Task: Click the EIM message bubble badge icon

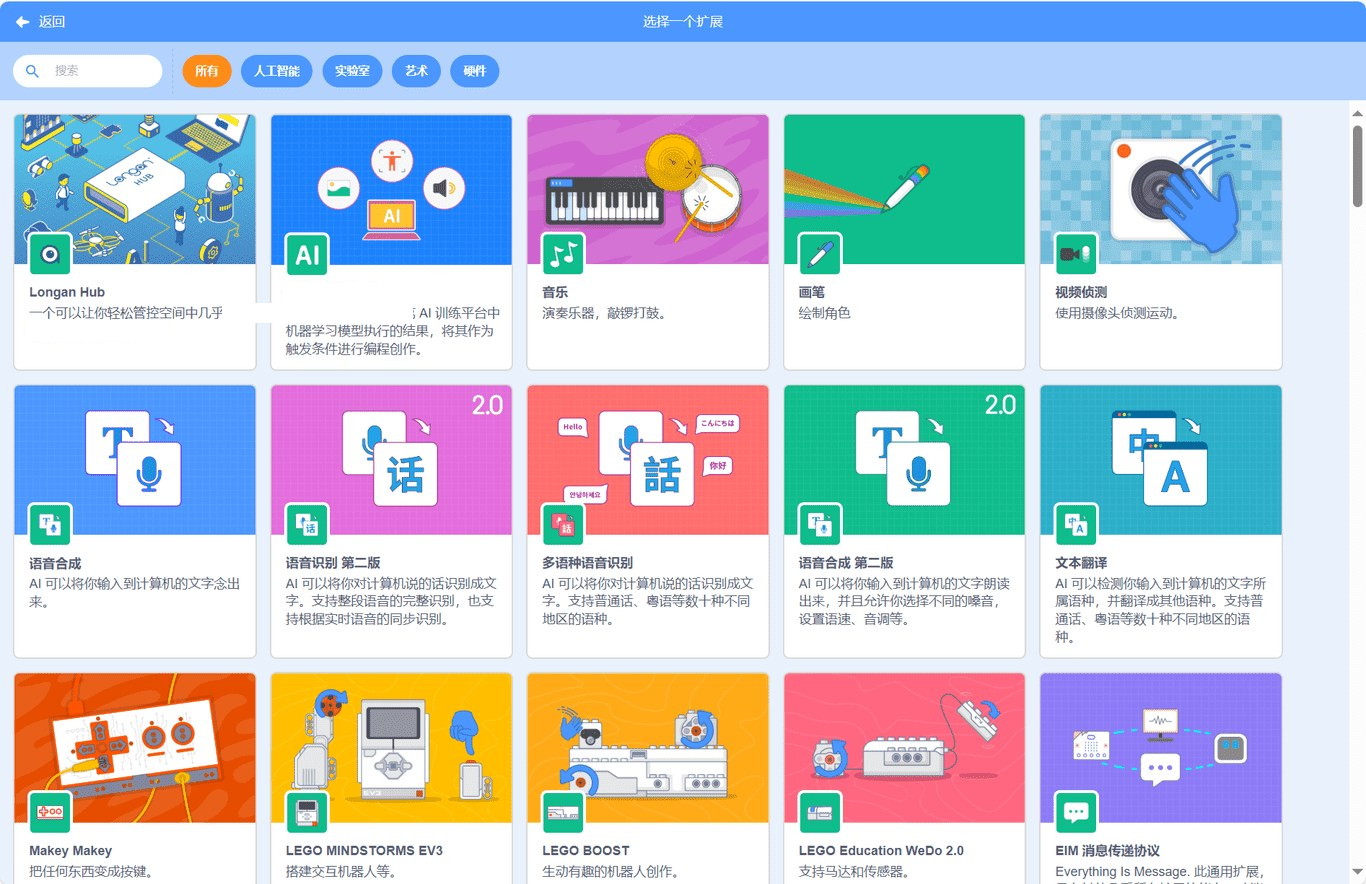Action: point(1076,812)
